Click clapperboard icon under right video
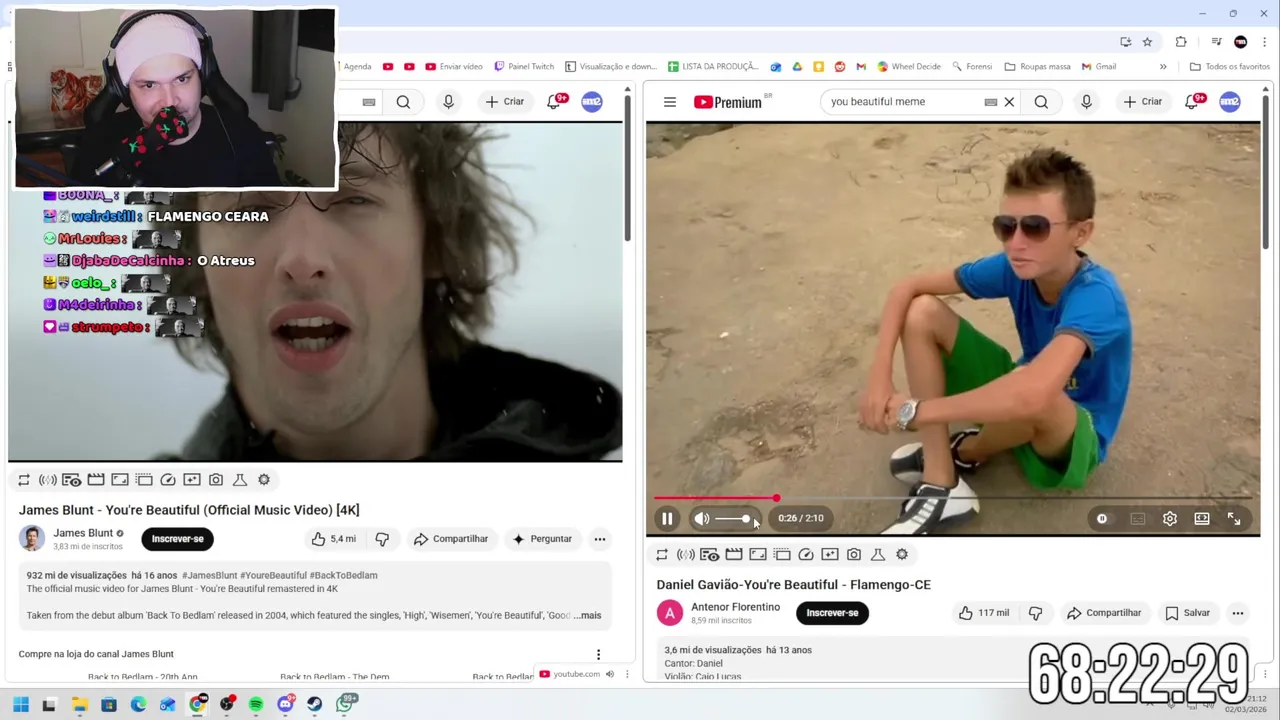 coord(734,554)
